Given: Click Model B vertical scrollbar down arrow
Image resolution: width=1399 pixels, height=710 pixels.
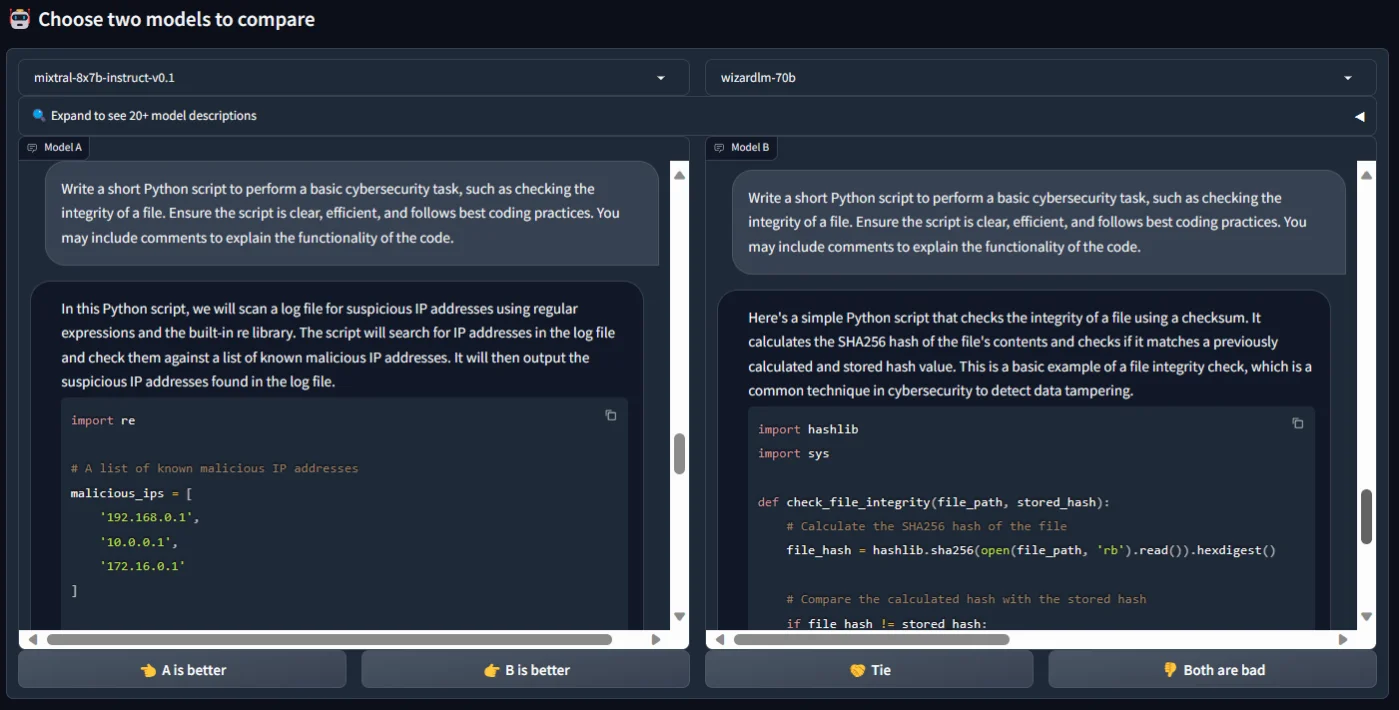Looking at the screenshot, I should pos(1367,617).
